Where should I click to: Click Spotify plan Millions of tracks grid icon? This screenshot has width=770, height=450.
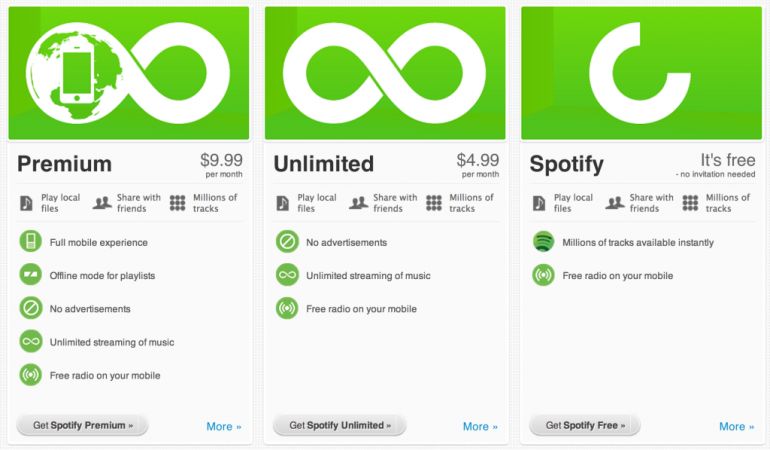coord(690,203)
